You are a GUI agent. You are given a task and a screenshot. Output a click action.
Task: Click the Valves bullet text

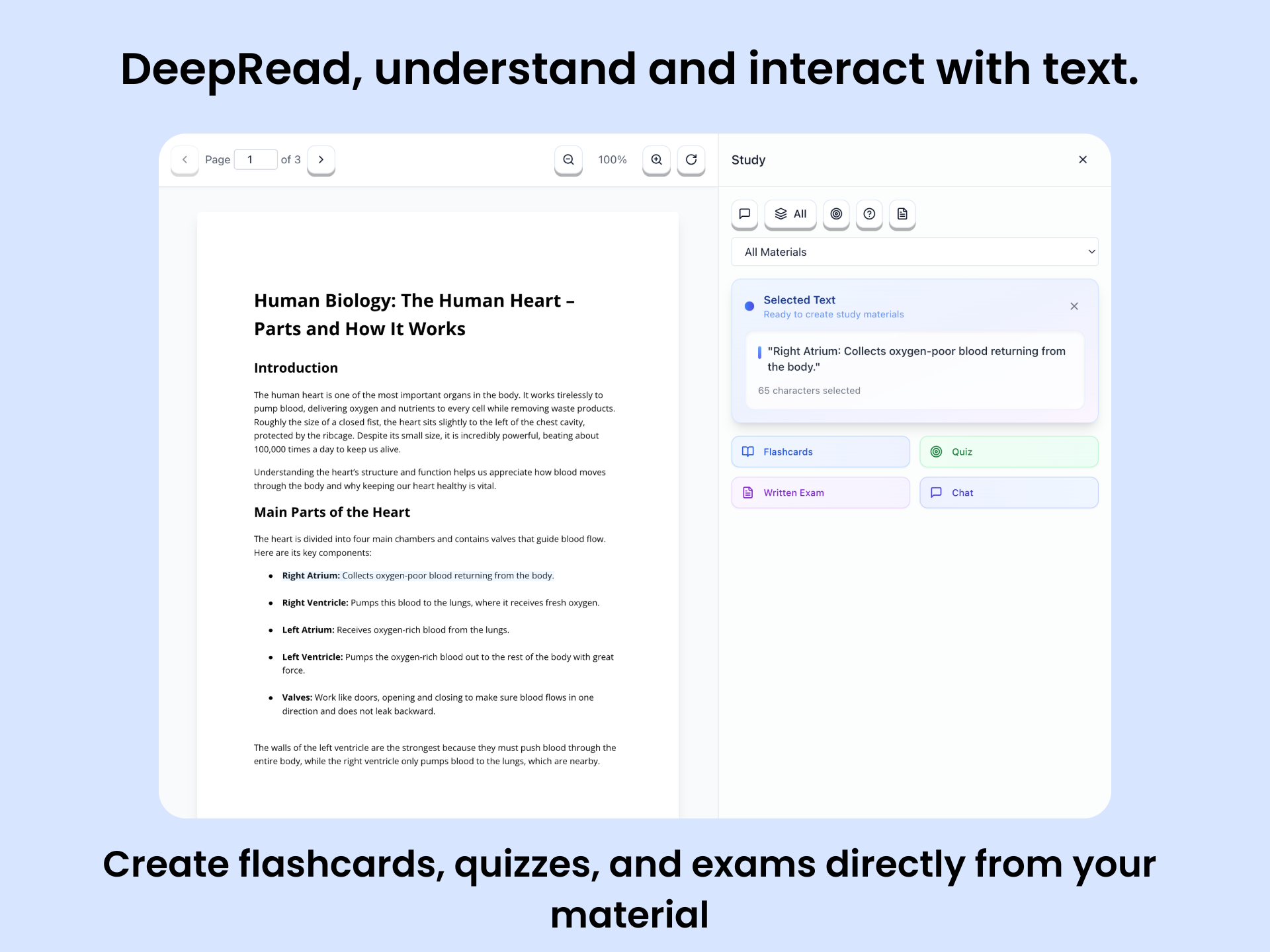click(x=438, y=704)
